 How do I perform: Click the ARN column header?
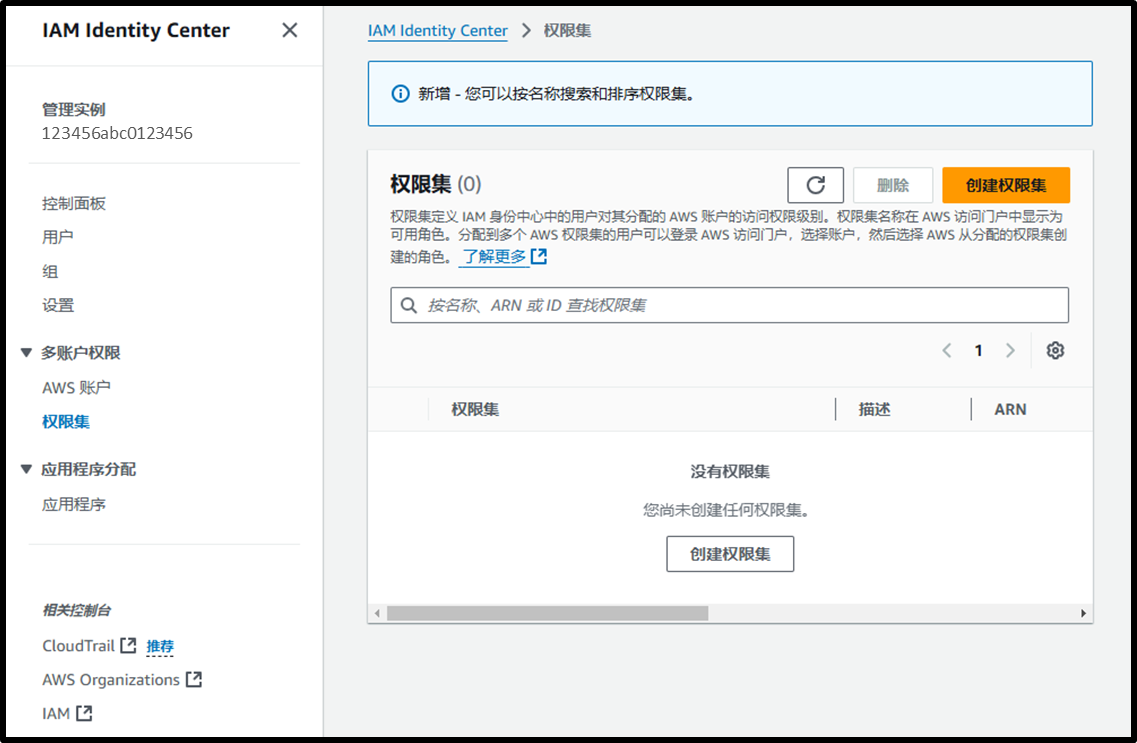1010,410
